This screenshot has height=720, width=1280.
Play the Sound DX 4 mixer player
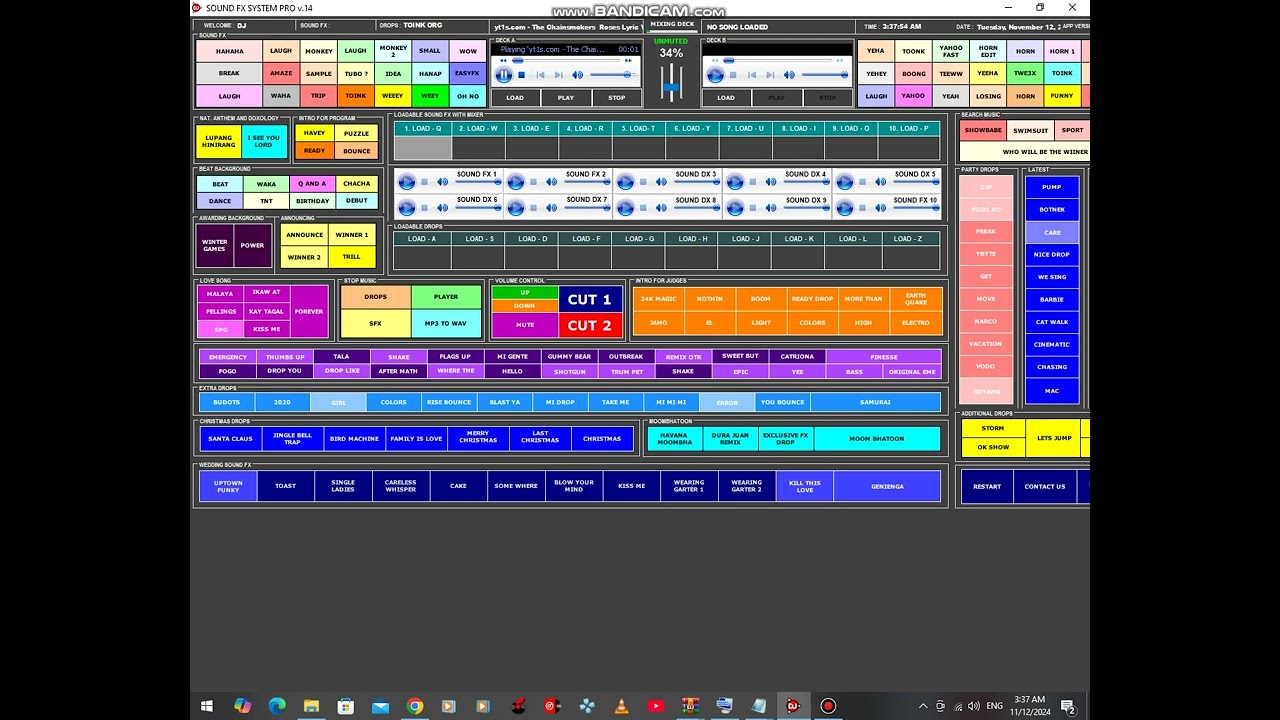point(735,181)
